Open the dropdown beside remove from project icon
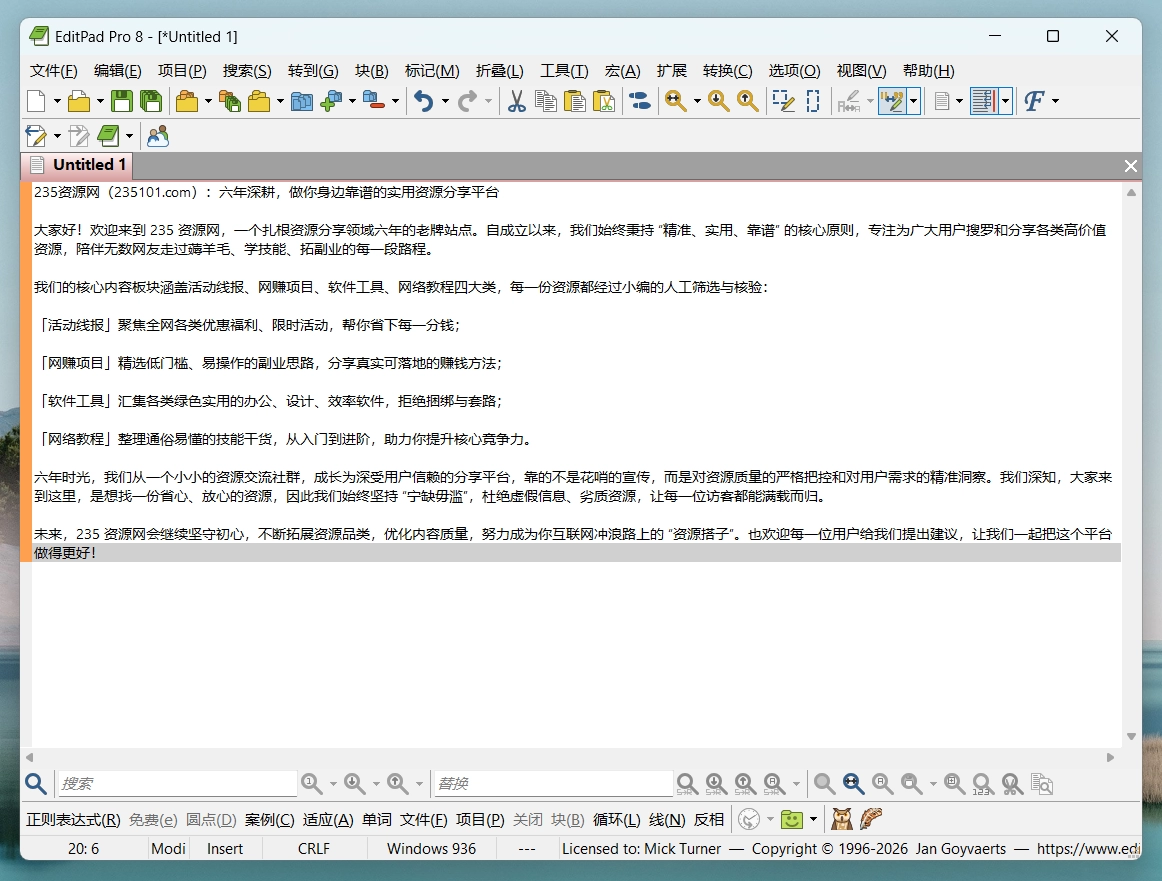1162x881 pixels. [x=396, y=101]
